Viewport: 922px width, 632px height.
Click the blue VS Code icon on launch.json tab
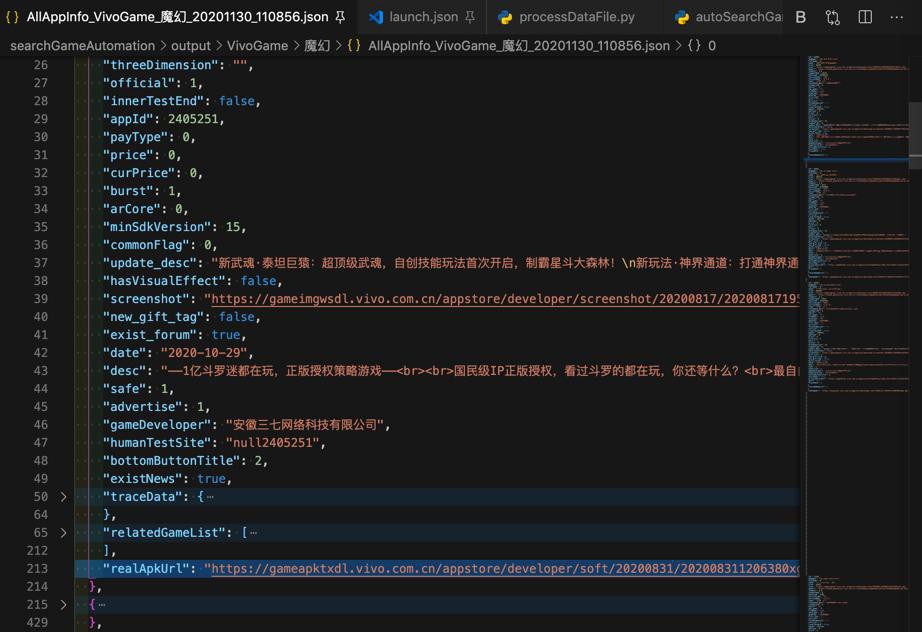coord(374,17)
